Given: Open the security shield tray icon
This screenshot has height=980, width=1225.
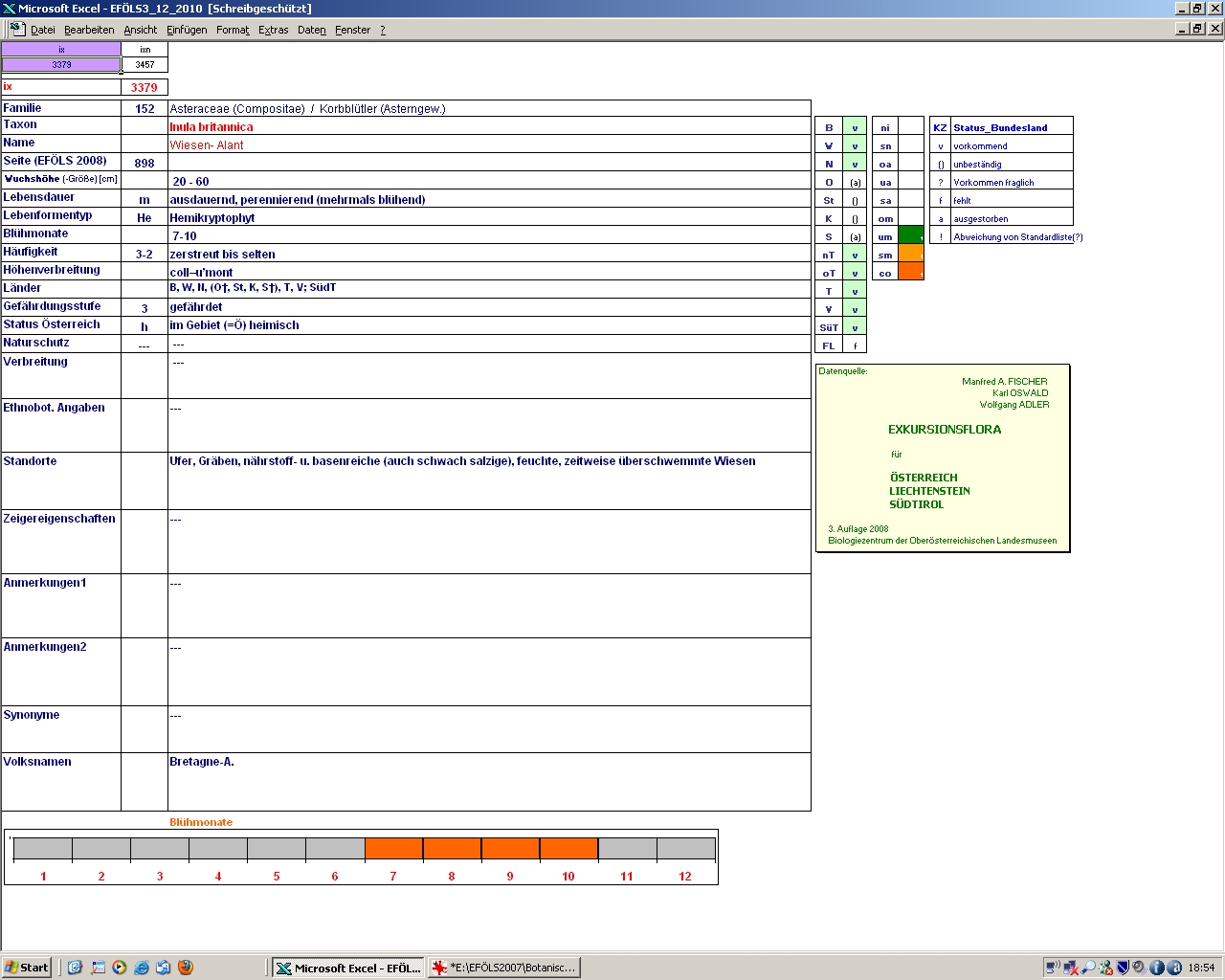Looking at the screenshot, I should coord(1124,968).
